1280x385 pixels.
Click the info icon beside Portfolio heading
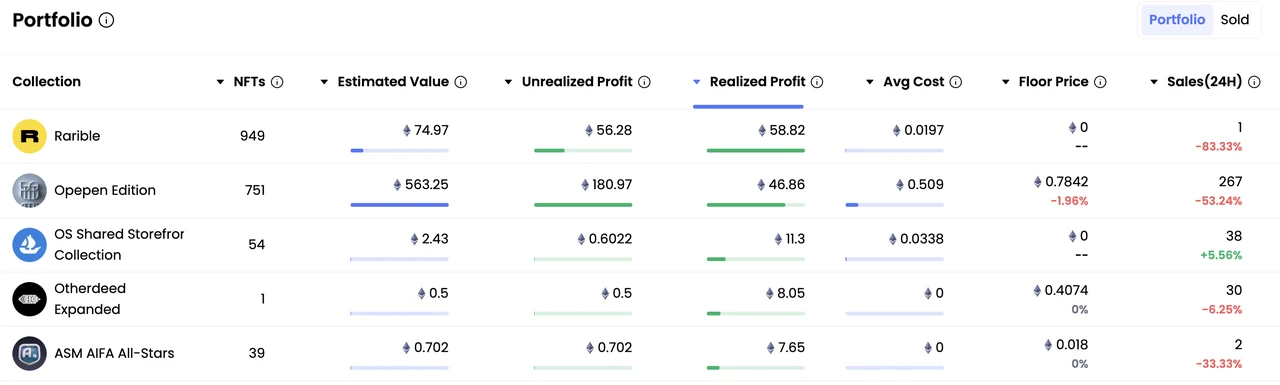[107, 20]
